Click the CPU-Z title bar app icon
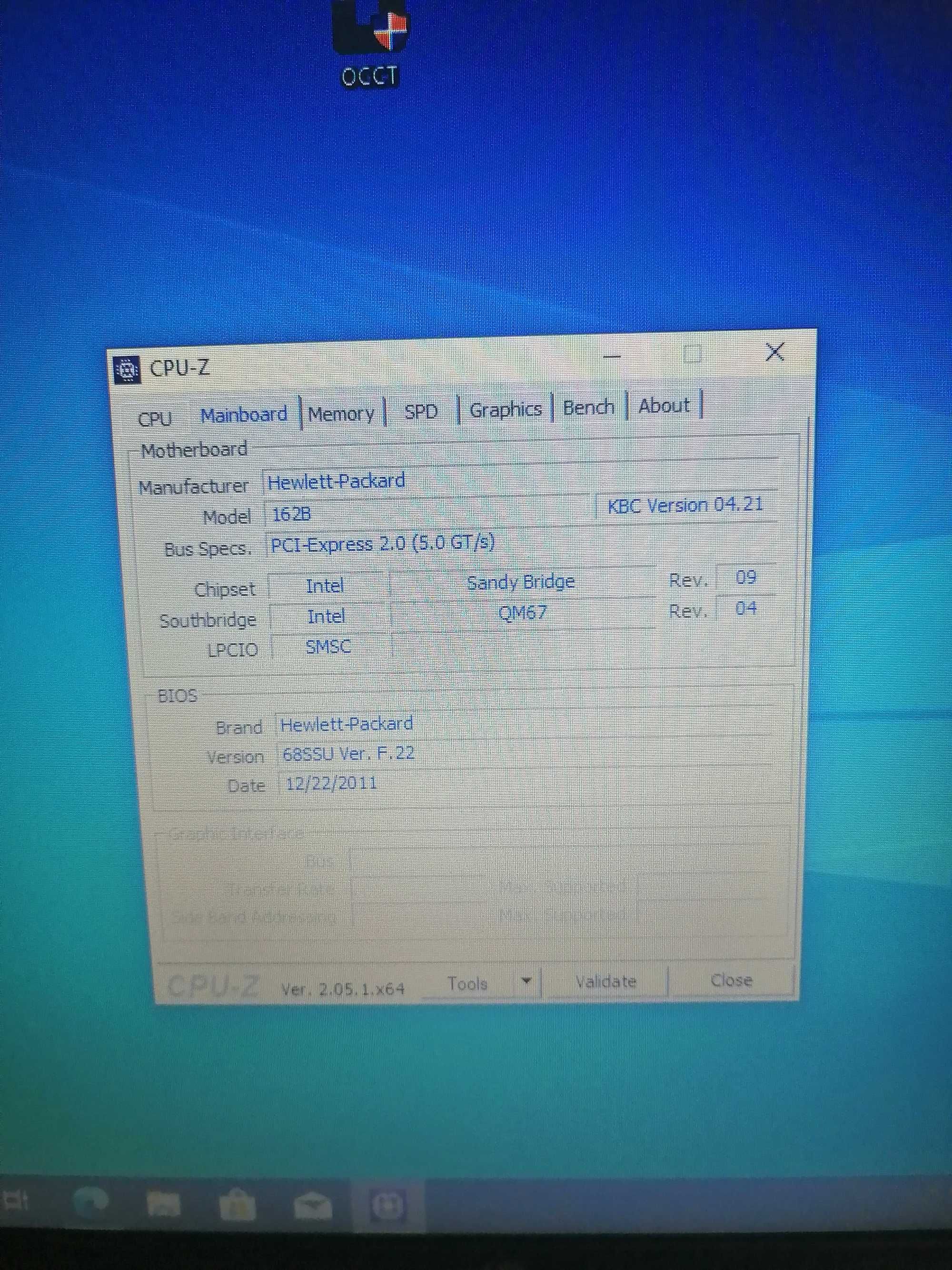The height and width of the screenshot is (1270, 952). tap(128, 370)
